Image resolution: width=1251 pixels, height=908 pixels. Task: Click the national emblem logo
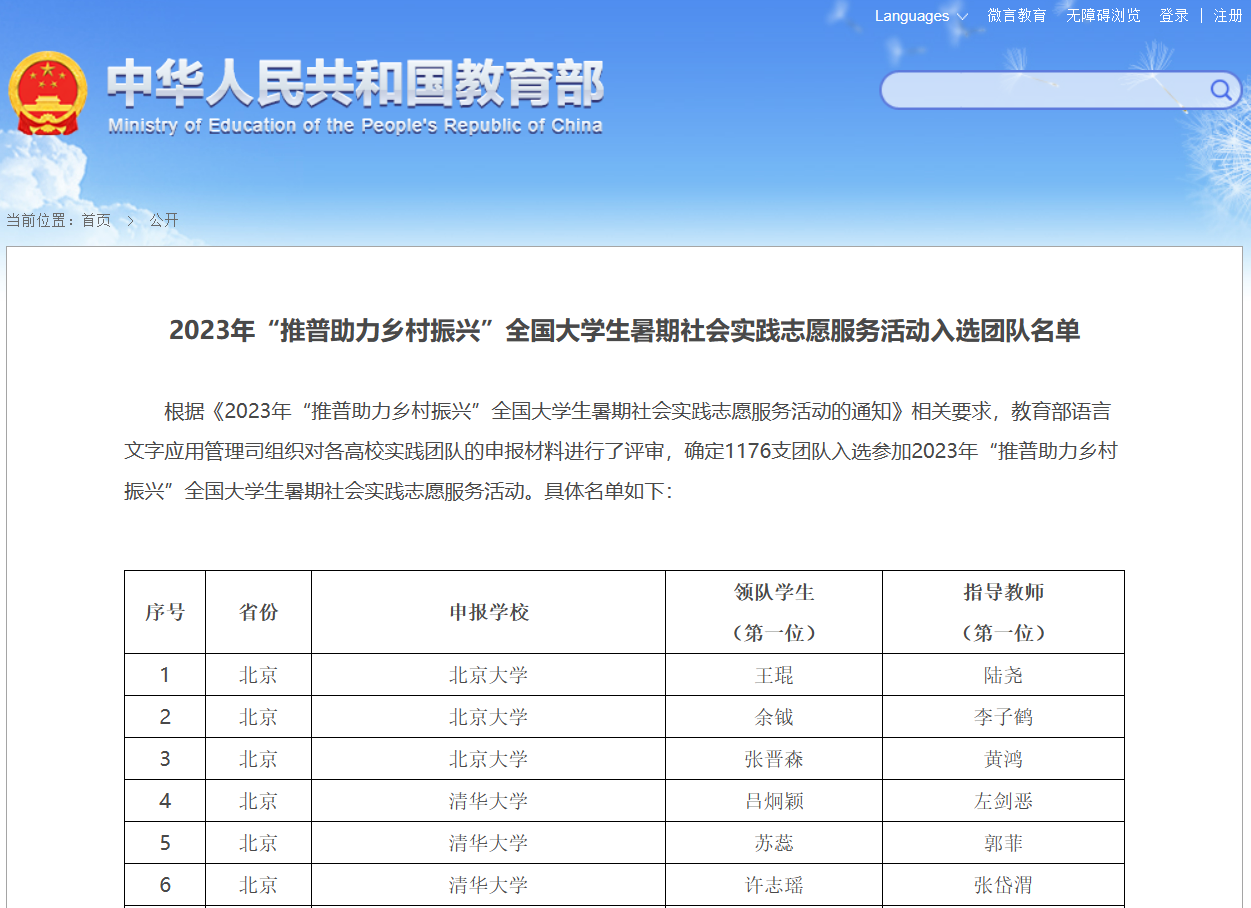[47, 94]
